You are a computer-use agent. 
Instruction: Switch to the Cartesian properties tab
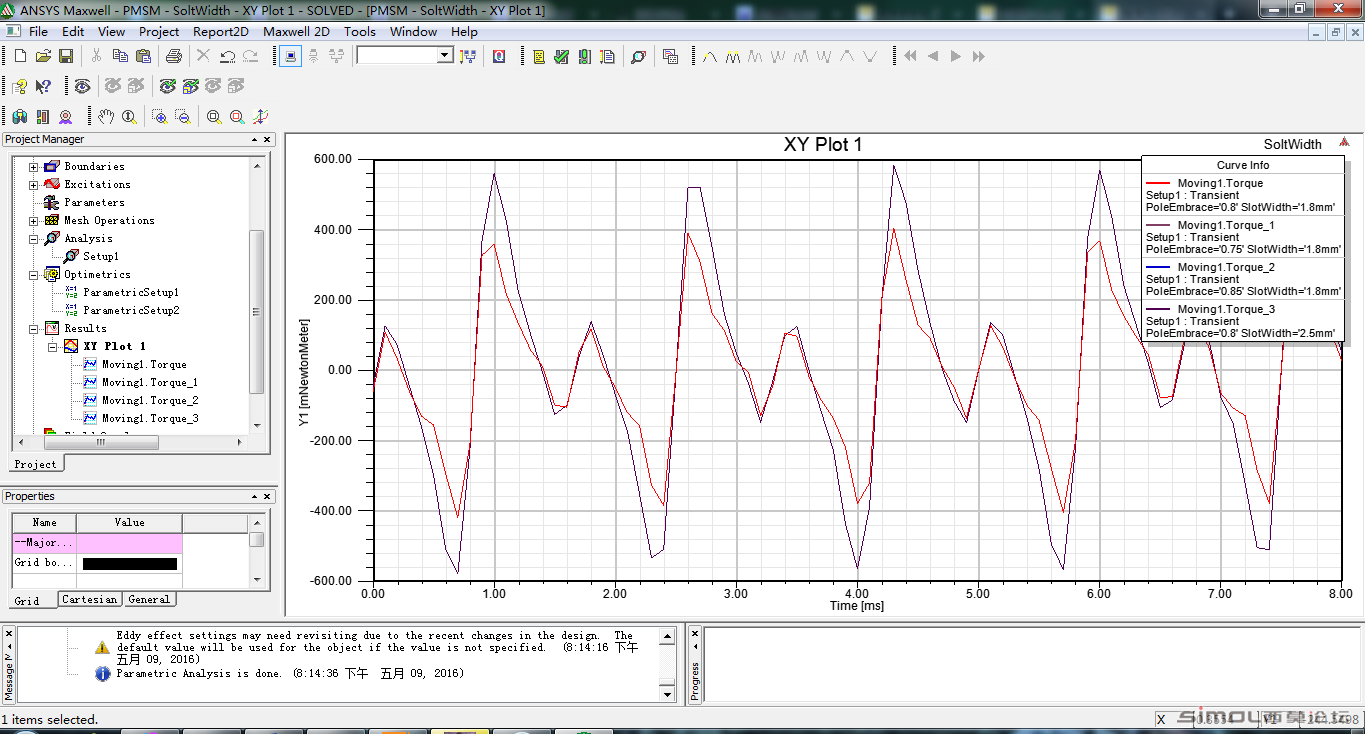89,599
